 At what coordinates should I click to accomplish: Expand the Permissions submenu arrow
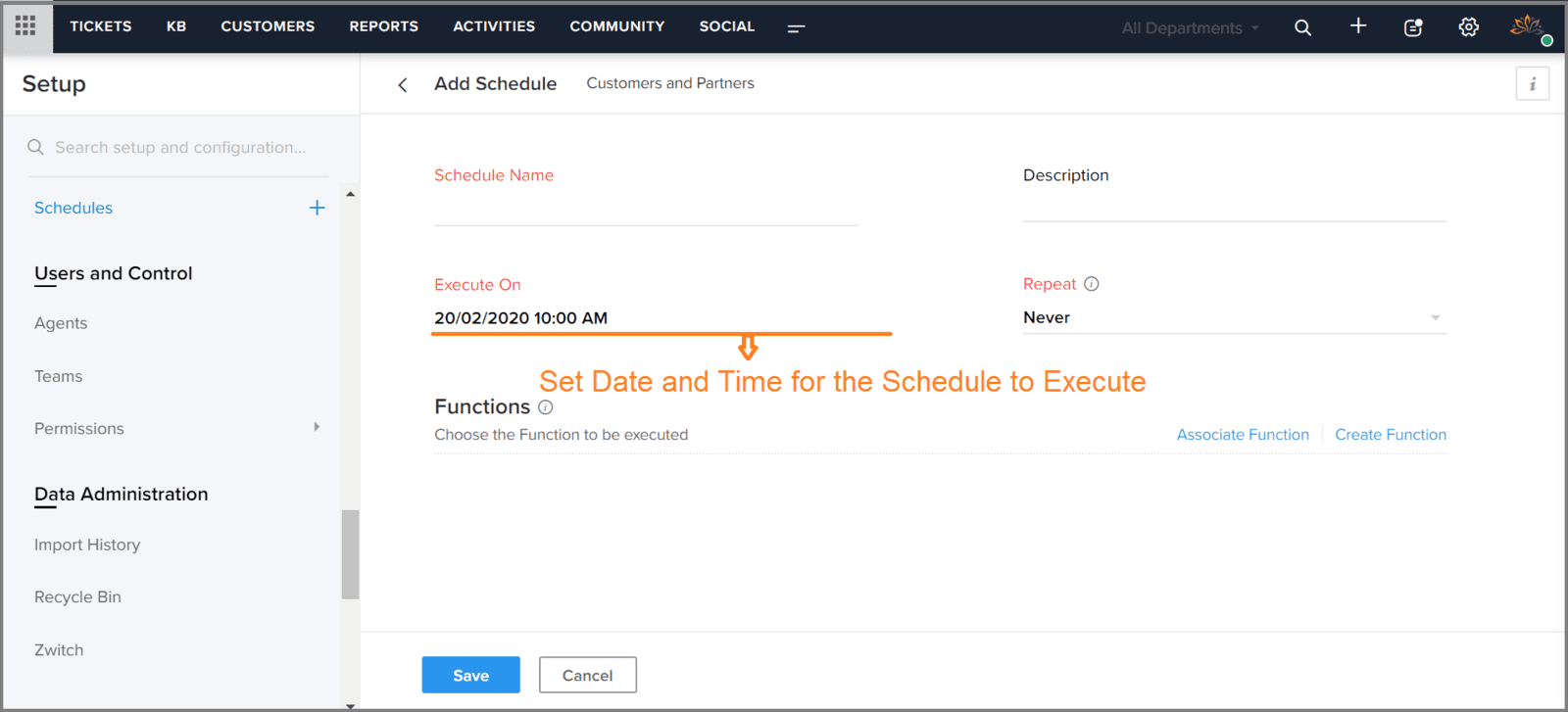(x=317, y=427)
